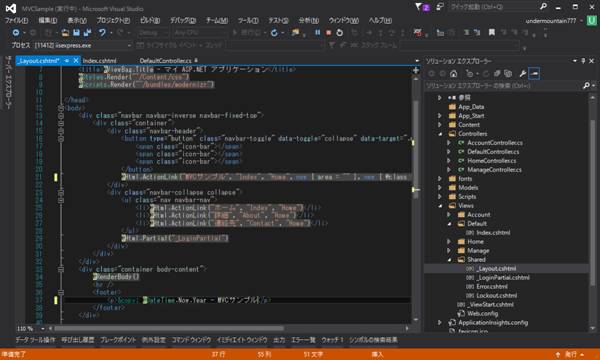
Task: Select ManageController.cs in Solution Explorer
Action: click(x=494, y=170)
